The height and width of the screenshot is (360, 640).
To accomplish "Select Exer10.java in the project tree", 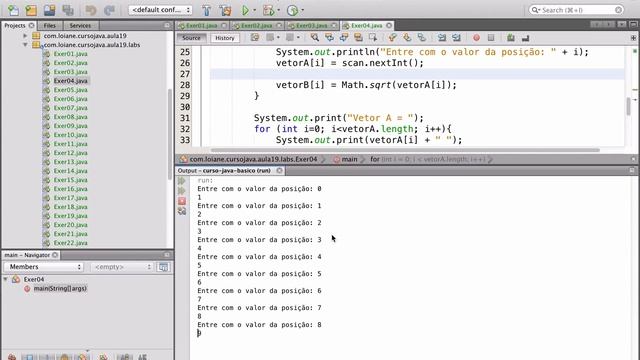I will [x=70, y=135].
